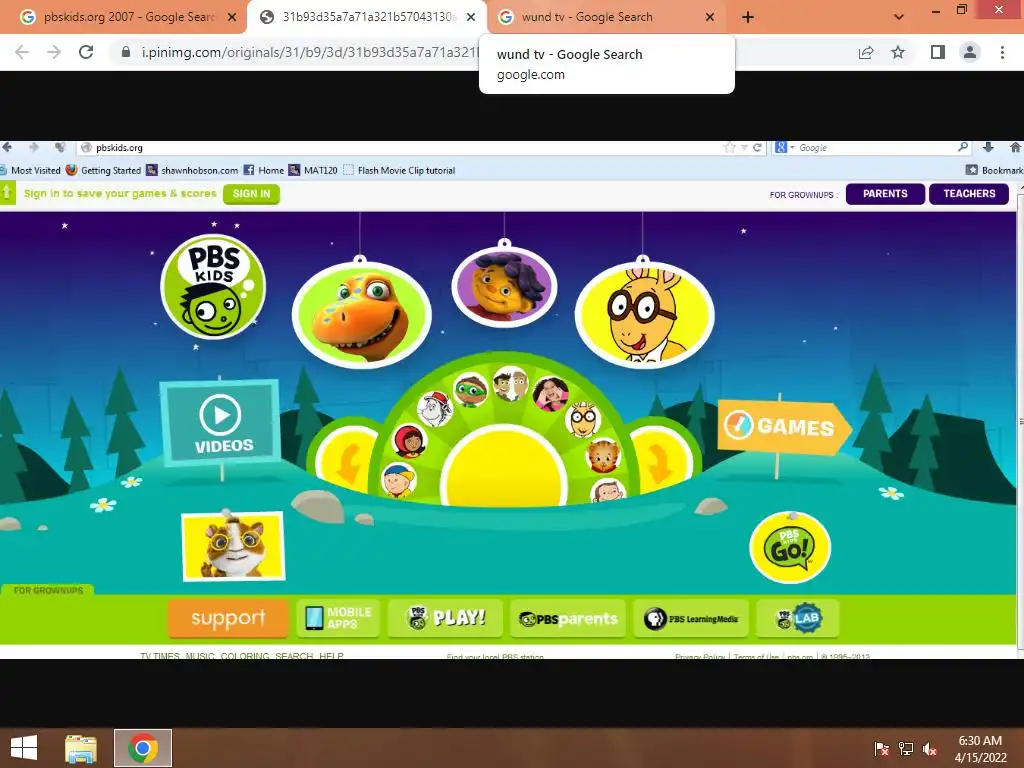Click the orange dinosaur character ornament
The width and height of the screenshot is (1024, 768).
[x=361, y=315]
